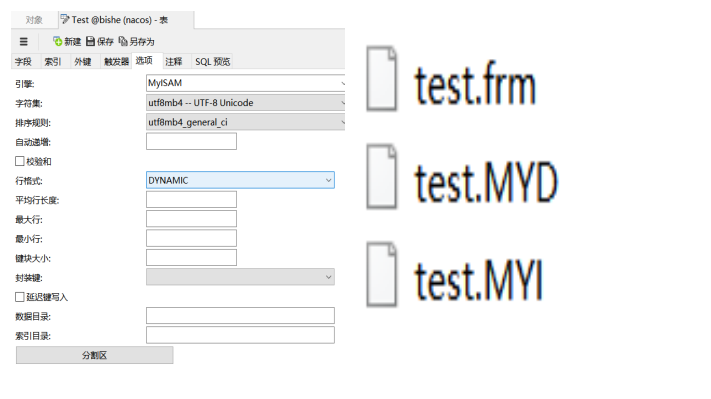The width and height of the screenshot is (711, 399).
Task: Click the 自动递增 input field
Action: tap(191, 141)
